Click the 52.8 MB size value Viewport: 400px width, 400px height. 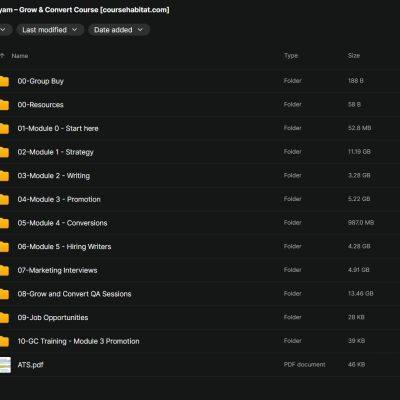point(360,128)
